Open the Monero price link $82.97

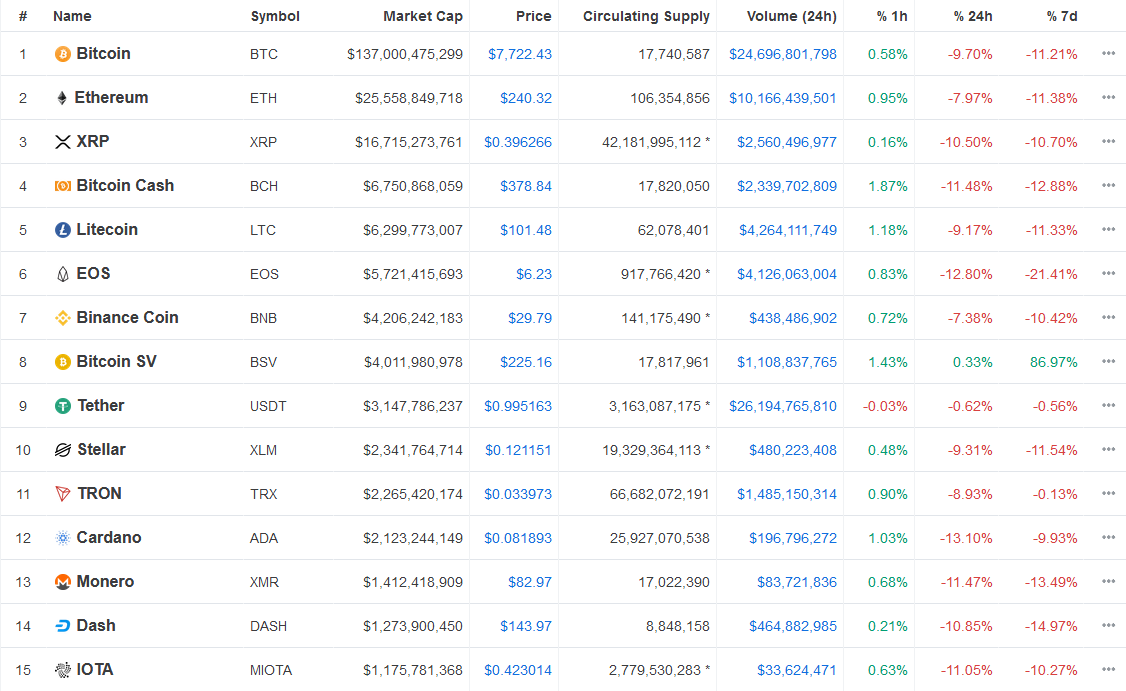point(530,583)
